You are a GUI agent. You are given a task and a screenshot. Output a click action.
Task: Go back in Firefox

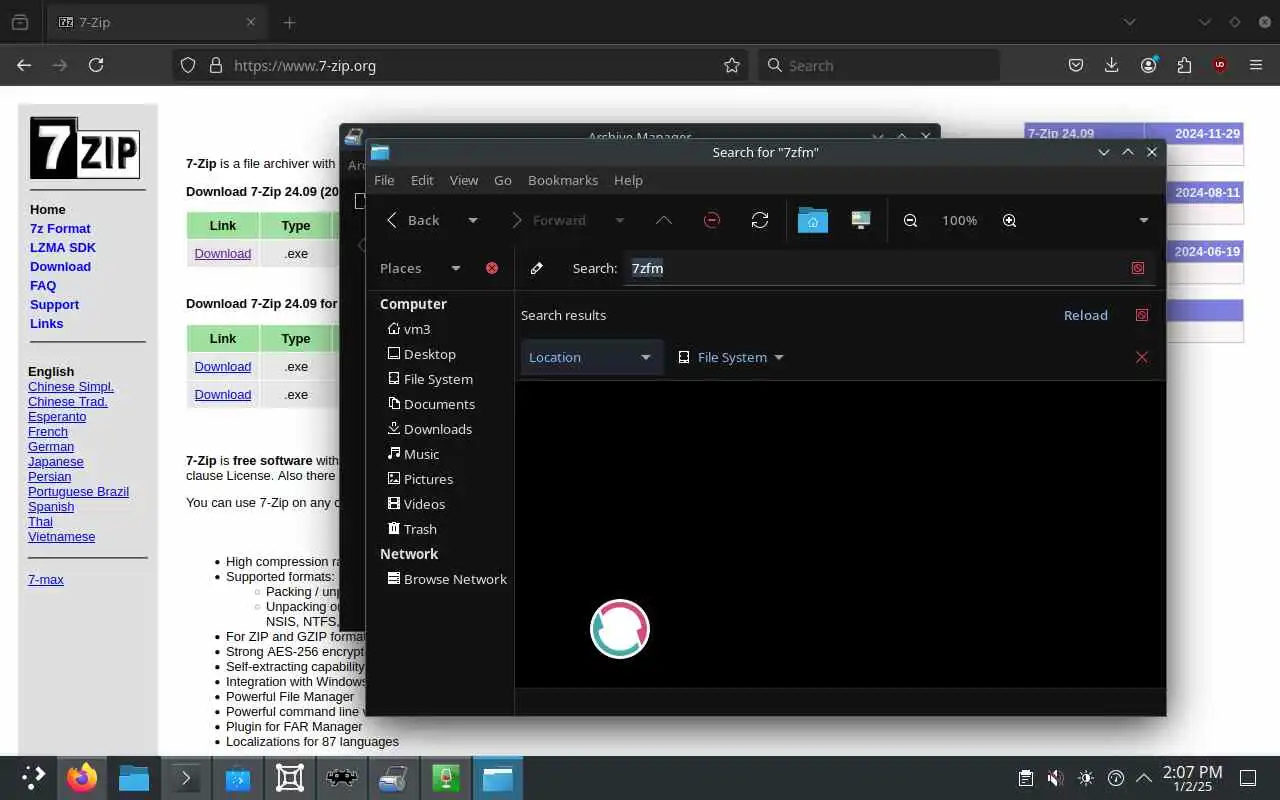coord(24,65)
